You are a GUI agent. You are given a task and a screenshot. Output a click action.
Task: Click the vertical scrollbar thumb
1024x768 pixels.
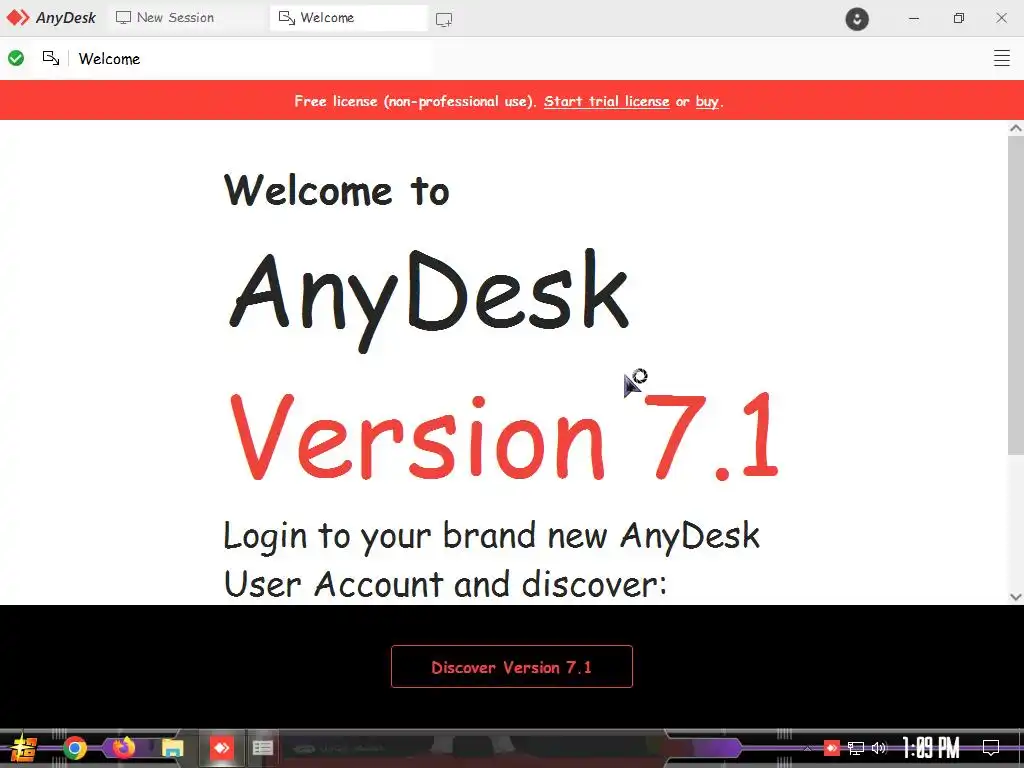coord(1016,295)
